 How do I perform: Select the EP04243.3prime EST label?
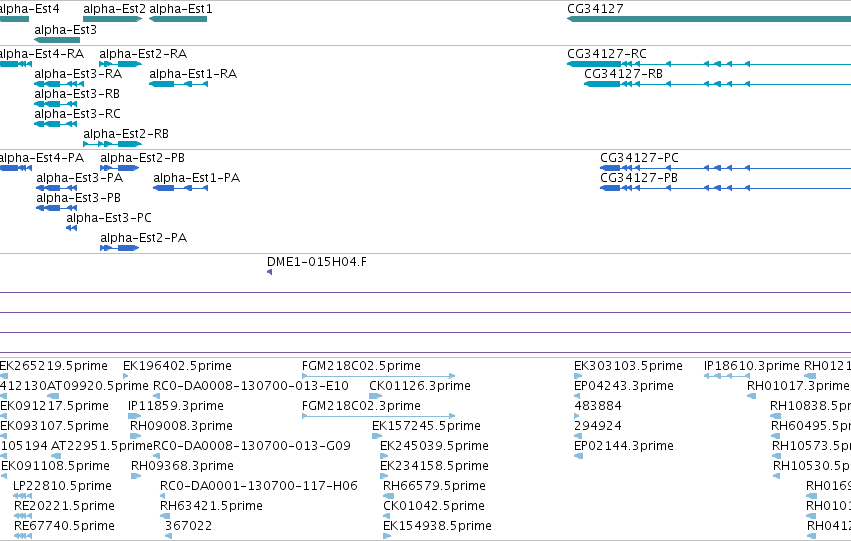click(x=624, y=386)
